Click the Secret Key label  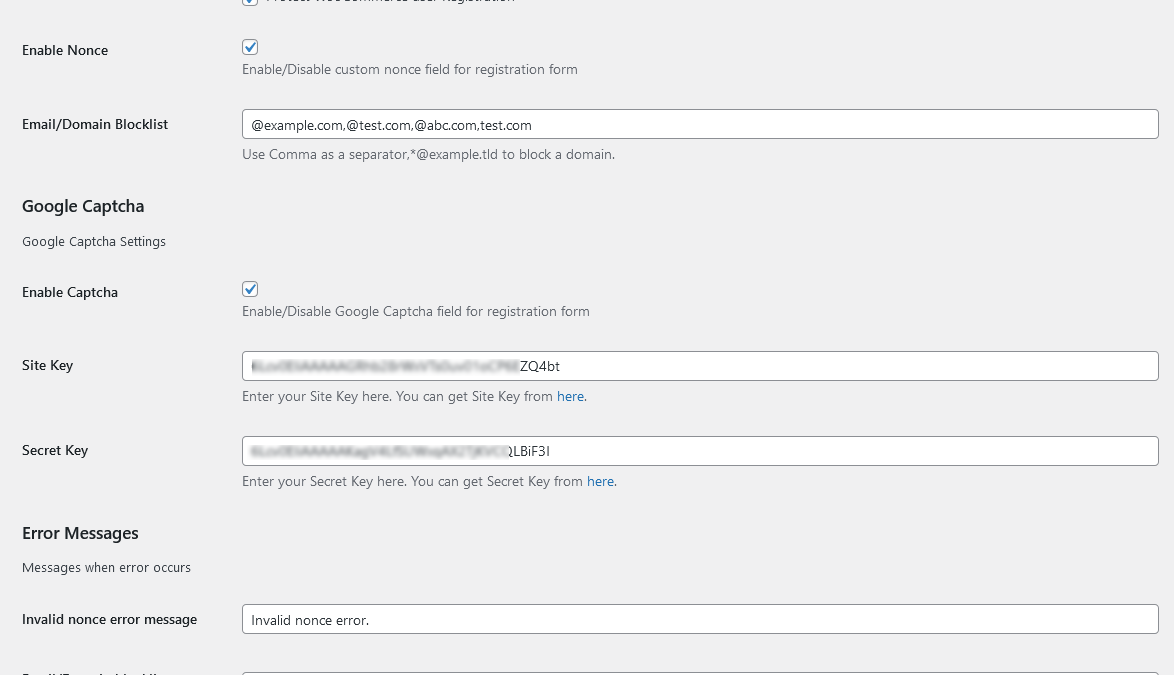click(x=55, y=450)
